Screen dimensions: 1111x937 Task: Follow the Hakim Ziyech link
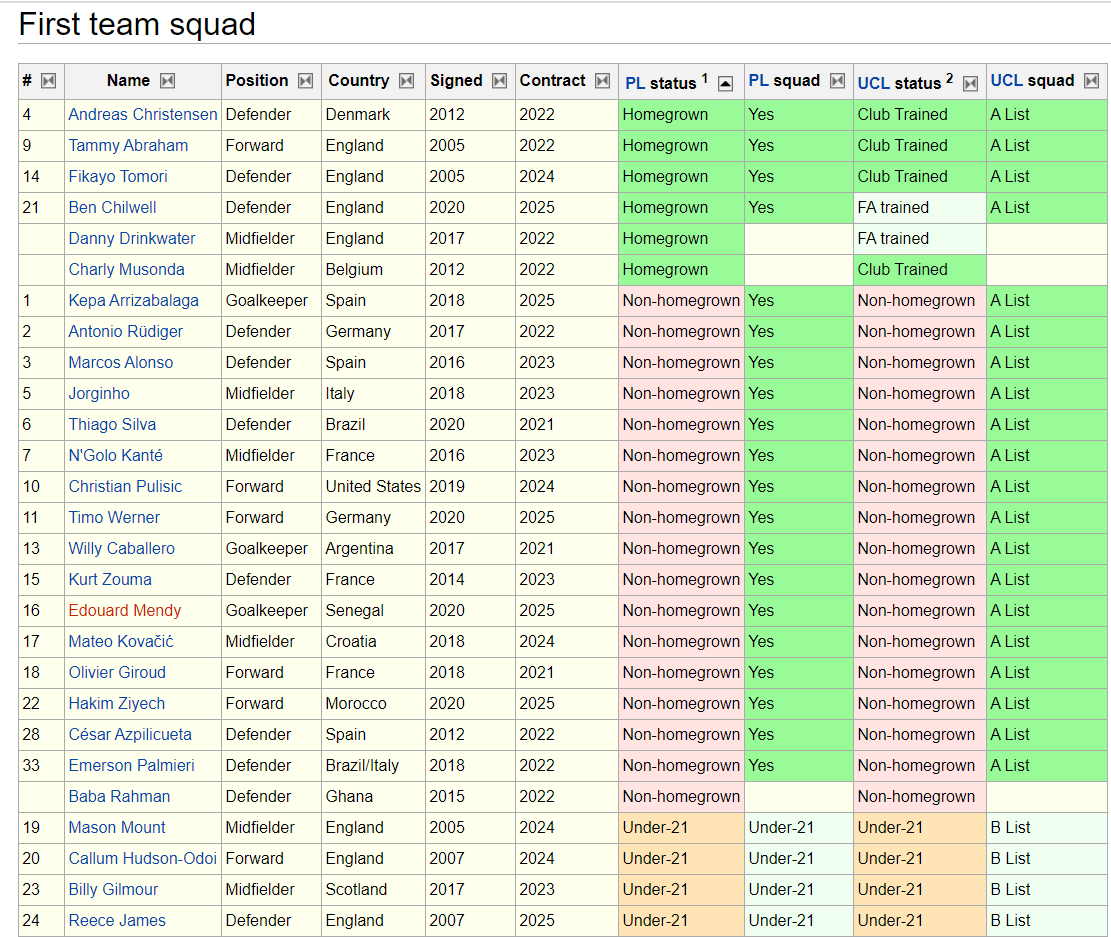click(116, 704)
